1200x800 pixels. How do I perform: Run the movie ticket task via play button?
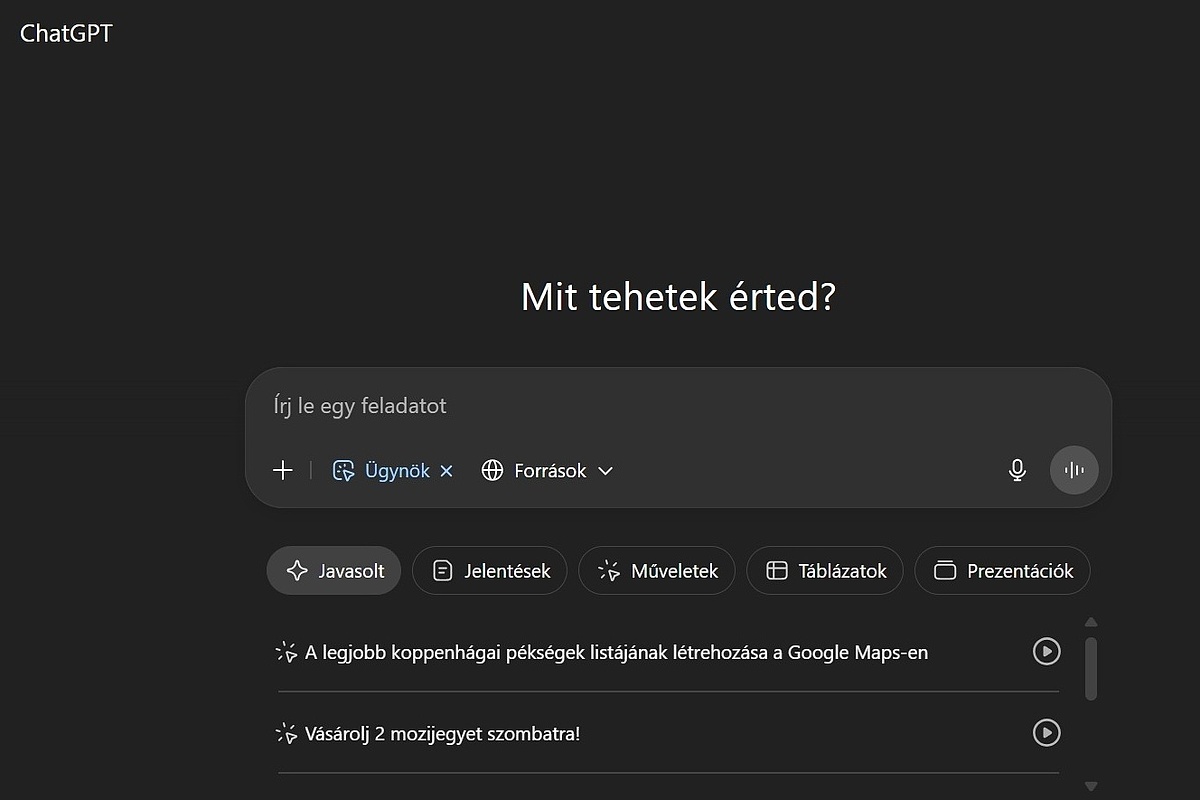pyautogui.click(x=1047, y=733)
